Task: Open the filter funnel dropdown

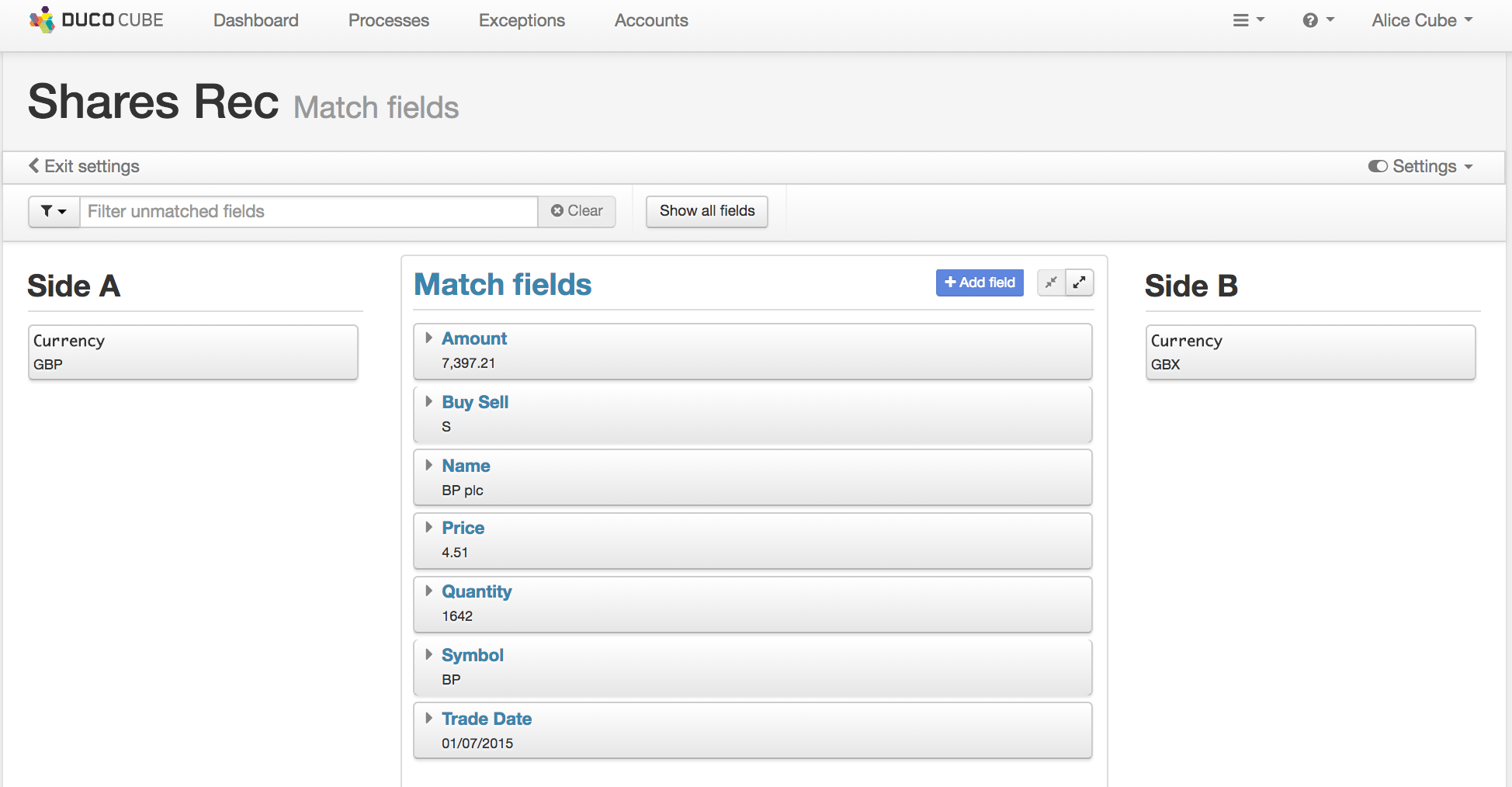Action: [54, 211]
